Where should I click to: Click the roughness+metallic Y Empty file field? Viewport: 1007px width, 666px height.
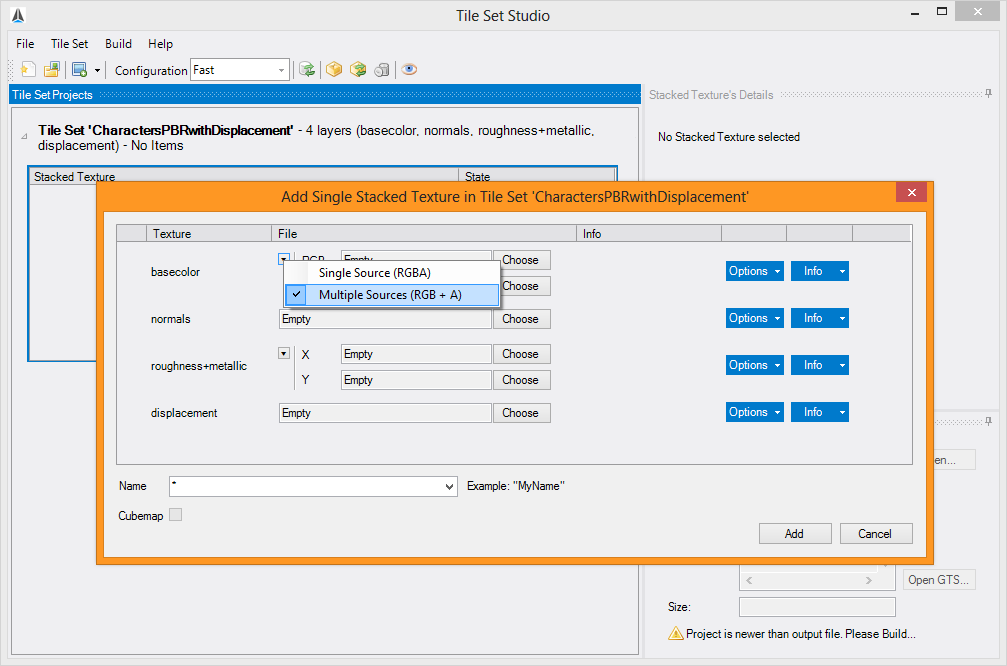pos(416,380)
